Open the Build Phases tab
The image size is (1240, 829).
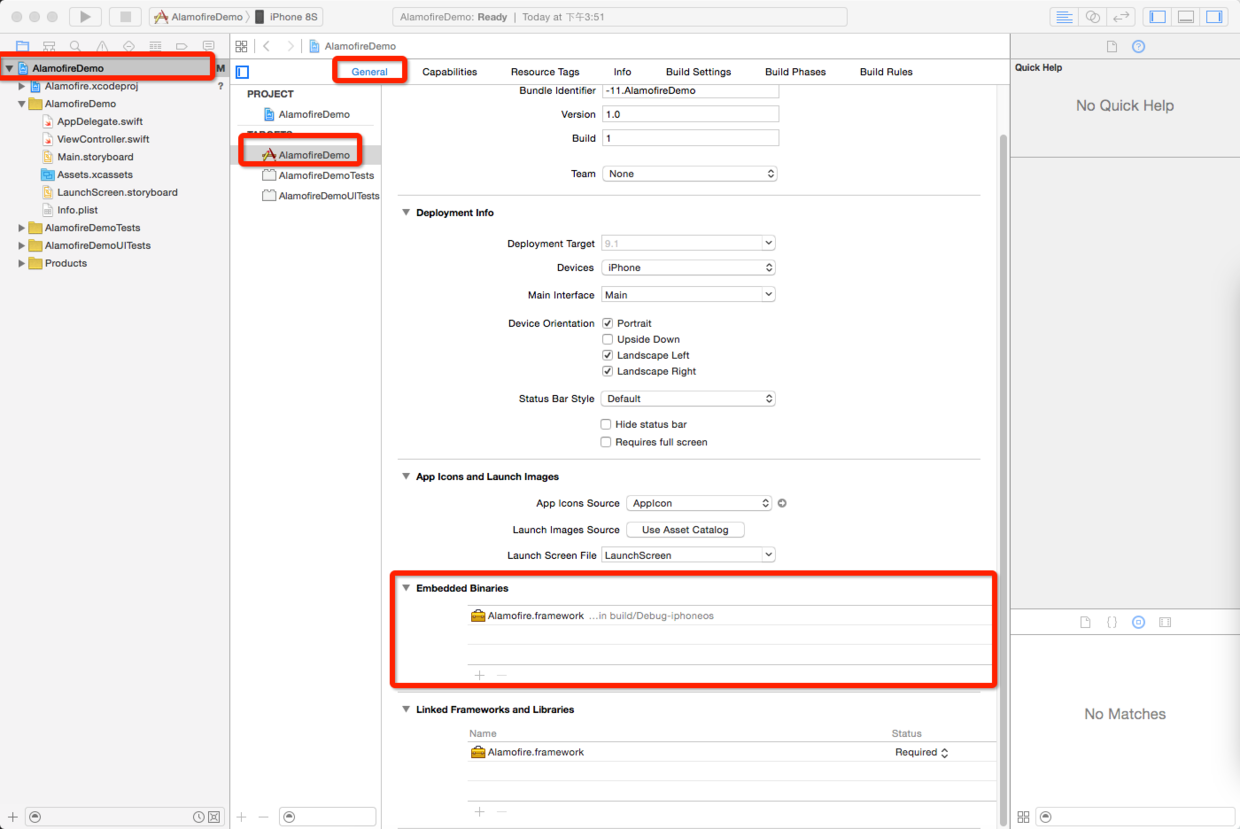click(795, 72)
